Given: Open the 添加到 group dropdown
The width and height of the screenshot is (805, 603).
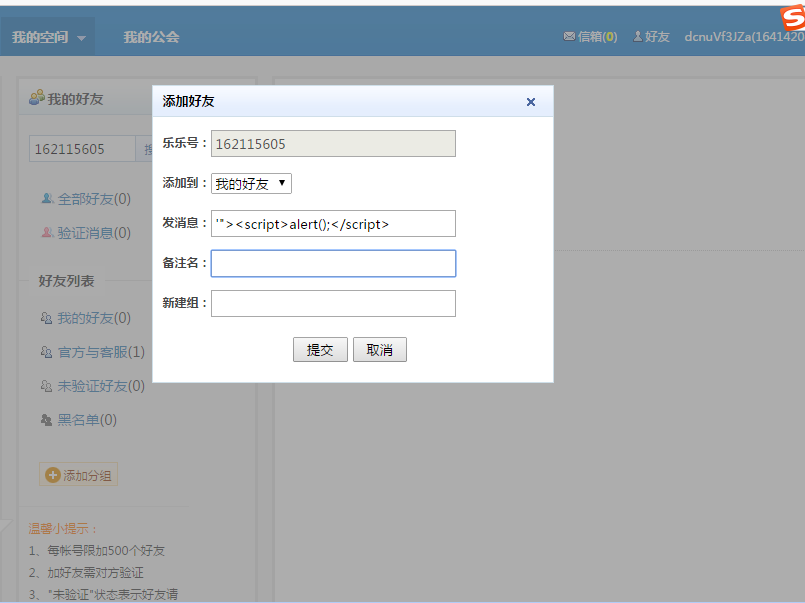Looking at the screenshot, I should click(251, 183).
